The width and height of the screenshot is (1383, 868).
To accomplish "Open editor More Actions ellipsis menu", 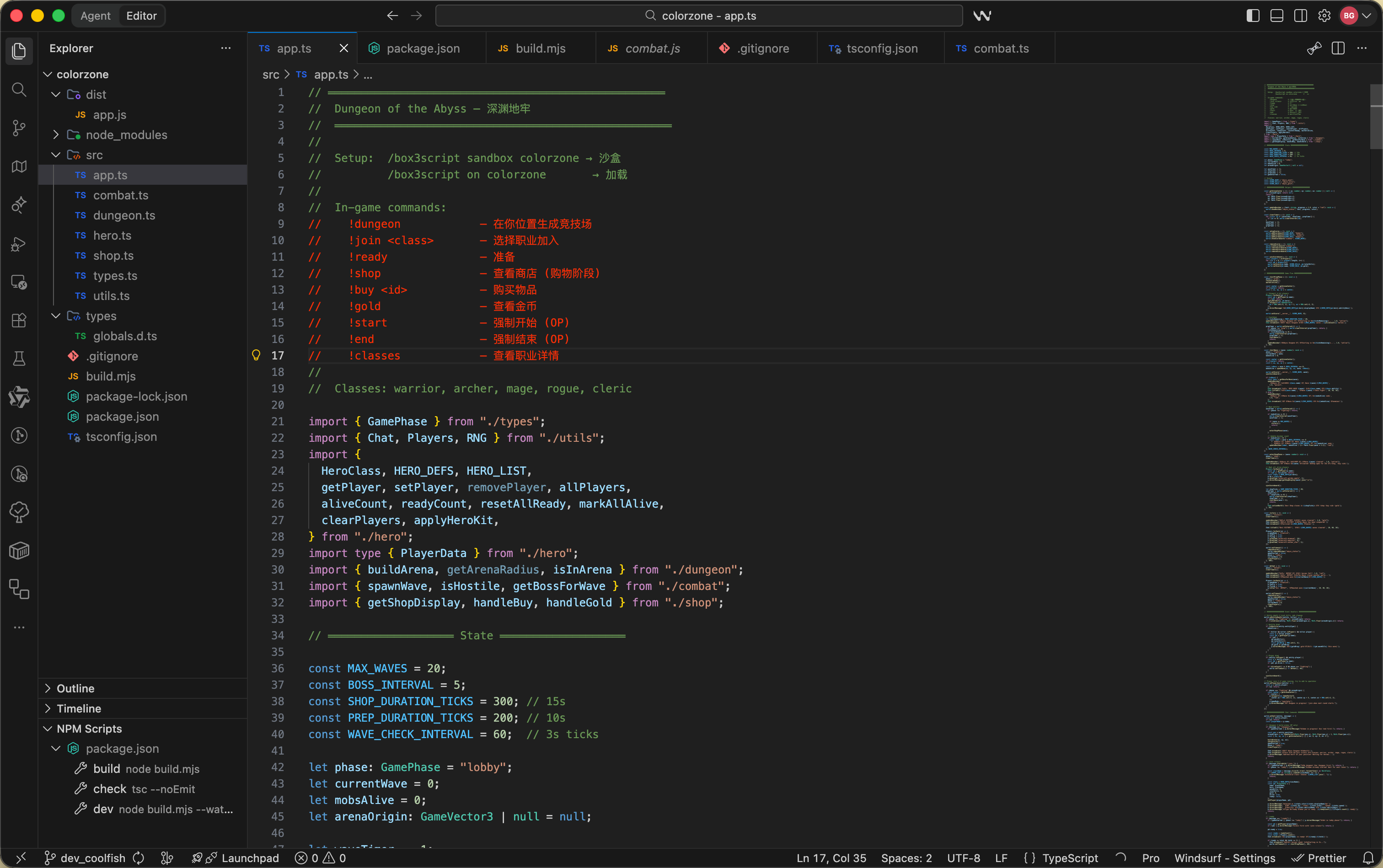I will point(1362,48).
